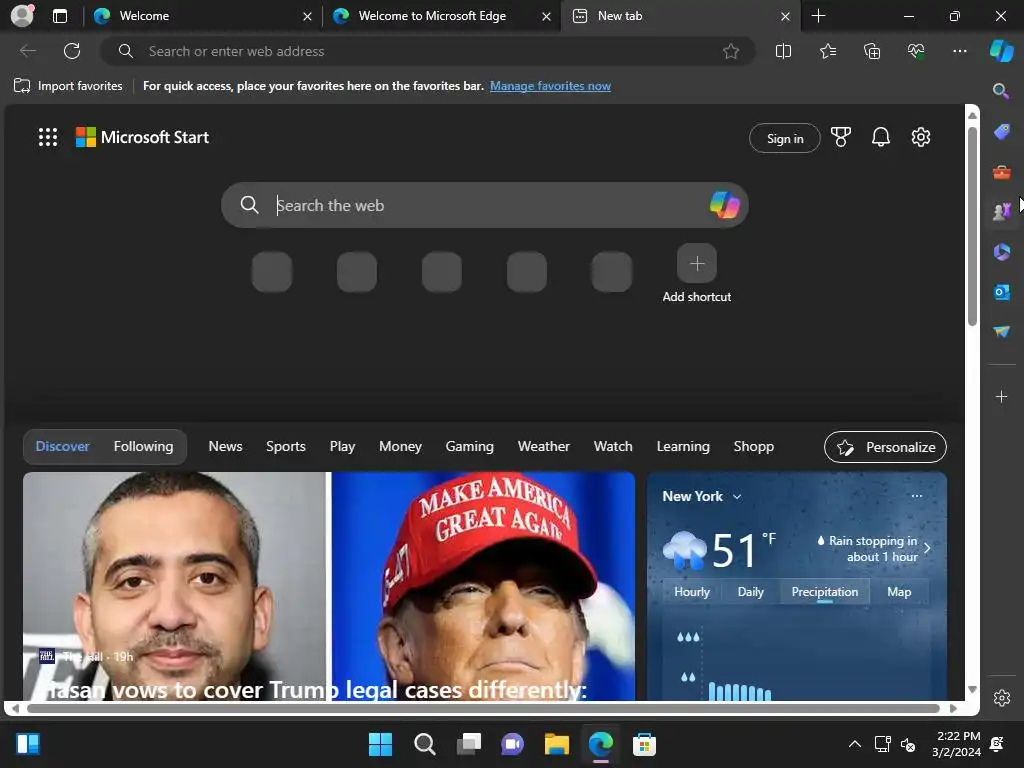Open sidebar Search icon
This screenshot has height=768, width=1024.
[x=1001, y=91]
